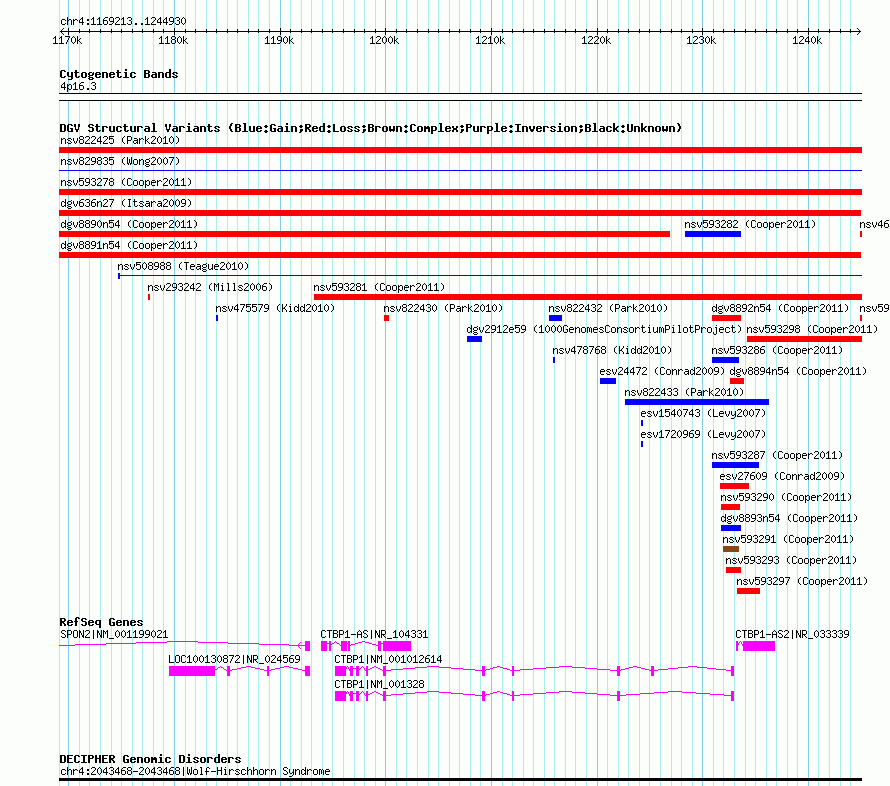The width and height of the screenshot is (890, 786).
Task: Click the nsv593297 (Cooper2011) red bar
Action: [748, 591]
